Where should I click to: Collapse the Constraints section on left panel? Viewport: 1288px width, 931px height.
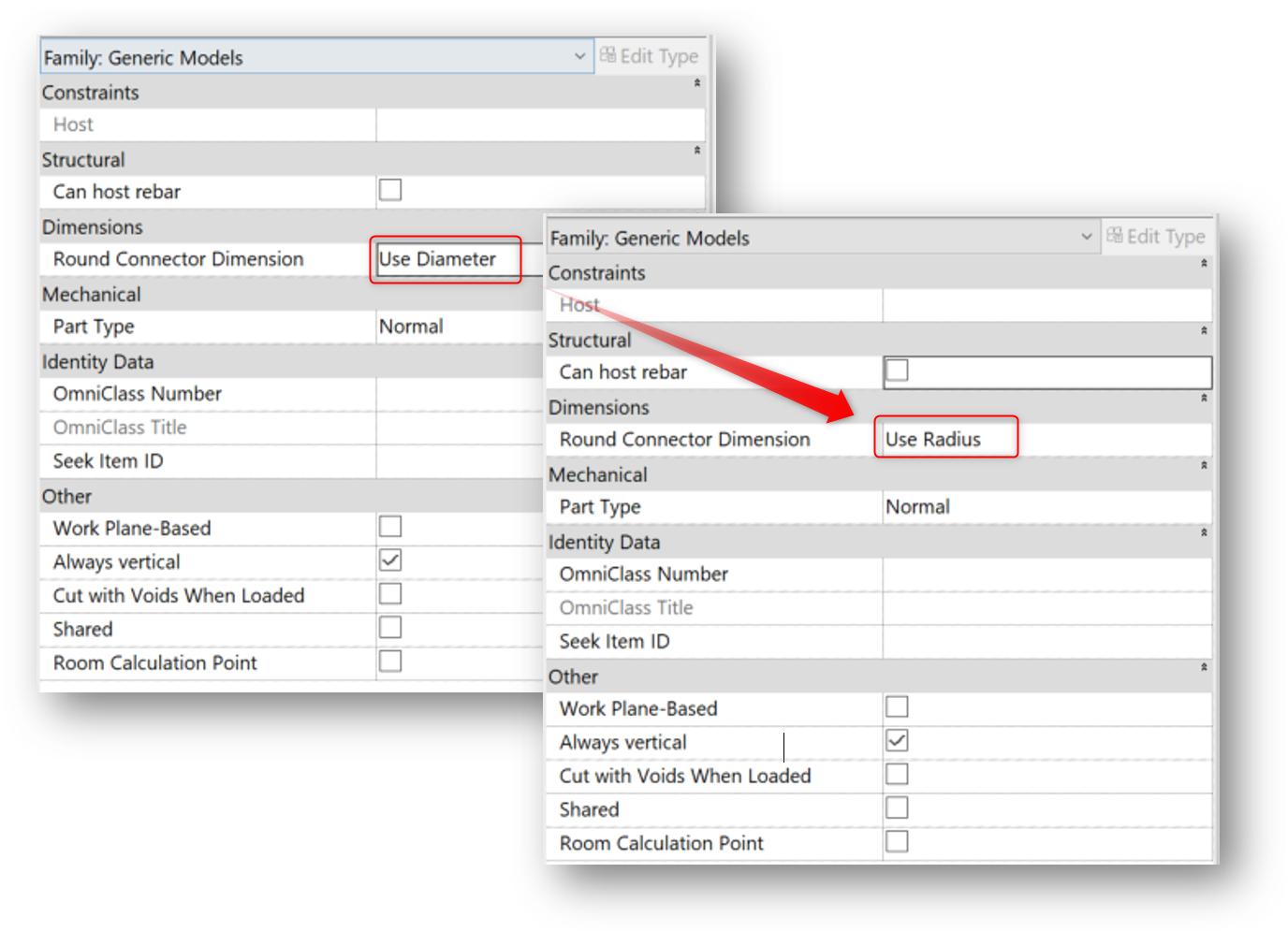pos(696,82)
